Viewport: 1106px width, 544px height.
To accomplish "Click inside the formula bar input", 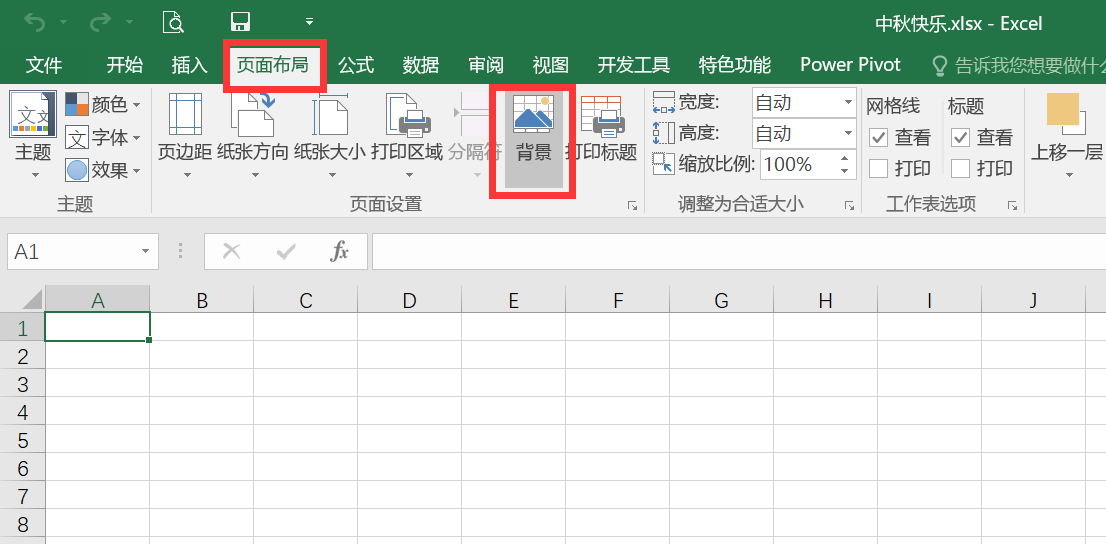I will [739, 251].
